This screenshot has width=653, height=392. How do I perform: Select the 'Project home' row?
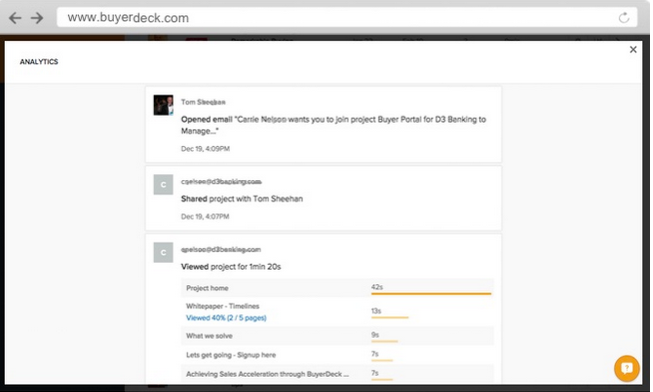point(337,288)
